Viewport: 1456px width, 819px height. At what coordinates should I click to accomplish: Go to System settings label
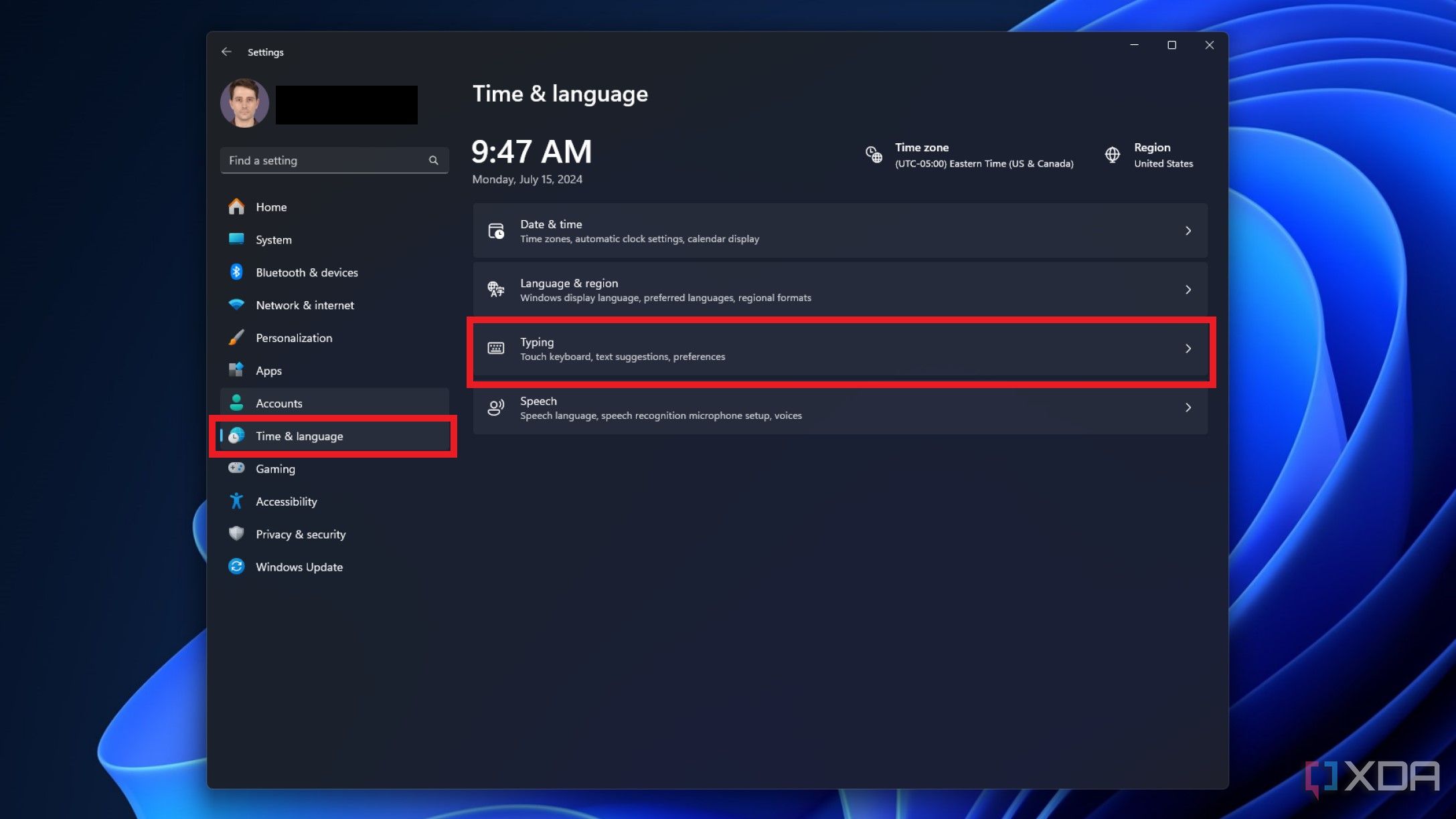coord(274,240)
